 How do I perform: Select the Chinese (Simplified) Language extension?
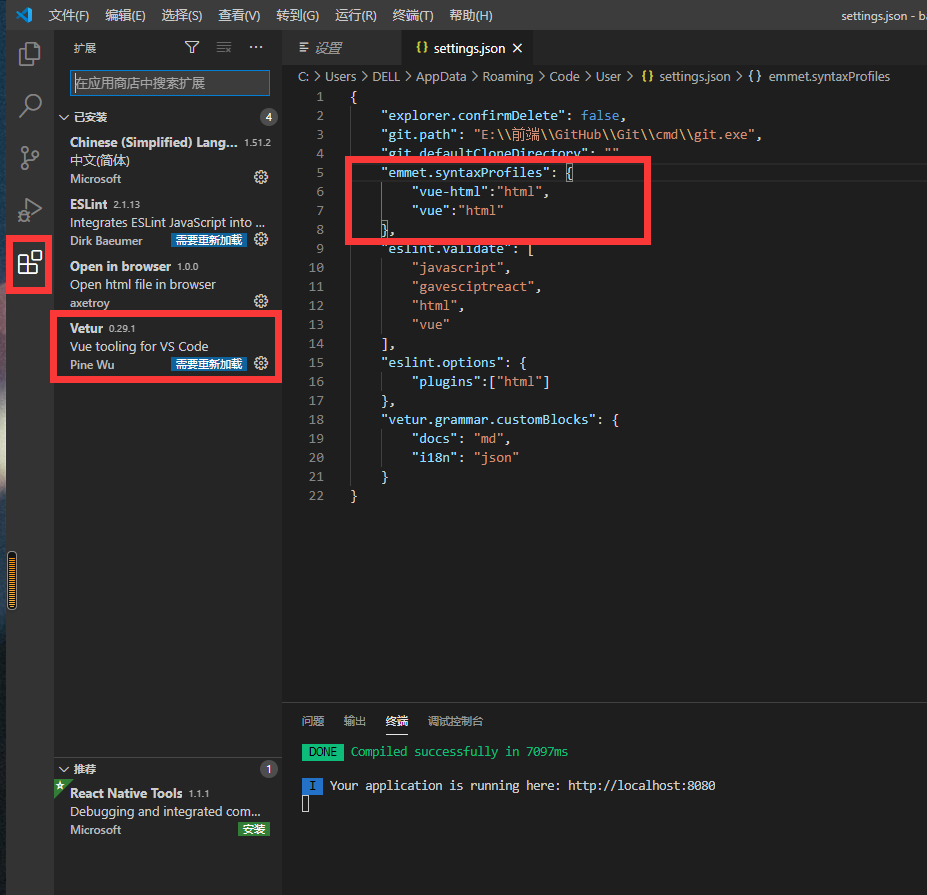[x=168, y=160]
